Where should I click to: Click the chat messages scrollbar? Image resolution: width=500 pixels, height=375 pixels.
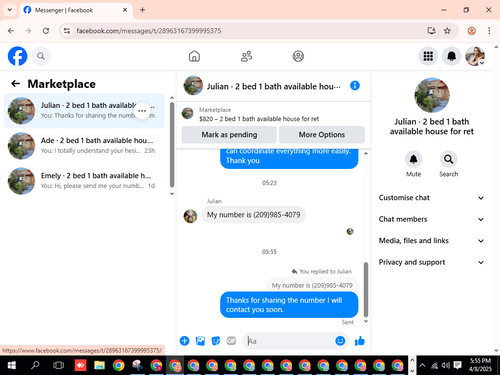(x=366, y=289)
